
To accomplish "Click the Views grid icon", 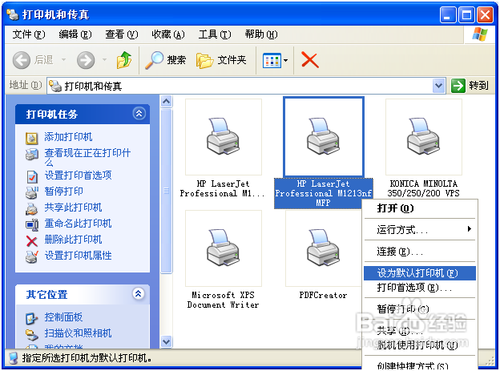I will point(272,61).
